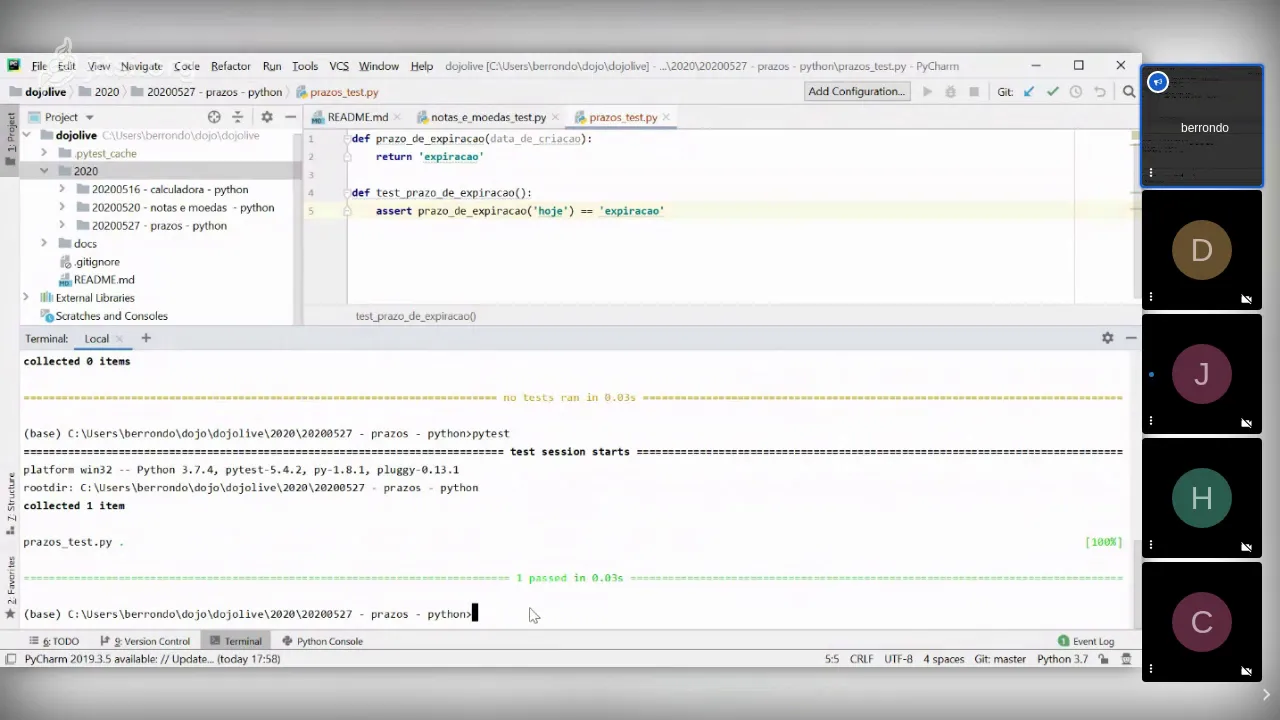Viewport: 1280px width, 720px height.
Task: Click next-page arrow below participant tiles
Action: point(1266,694)
